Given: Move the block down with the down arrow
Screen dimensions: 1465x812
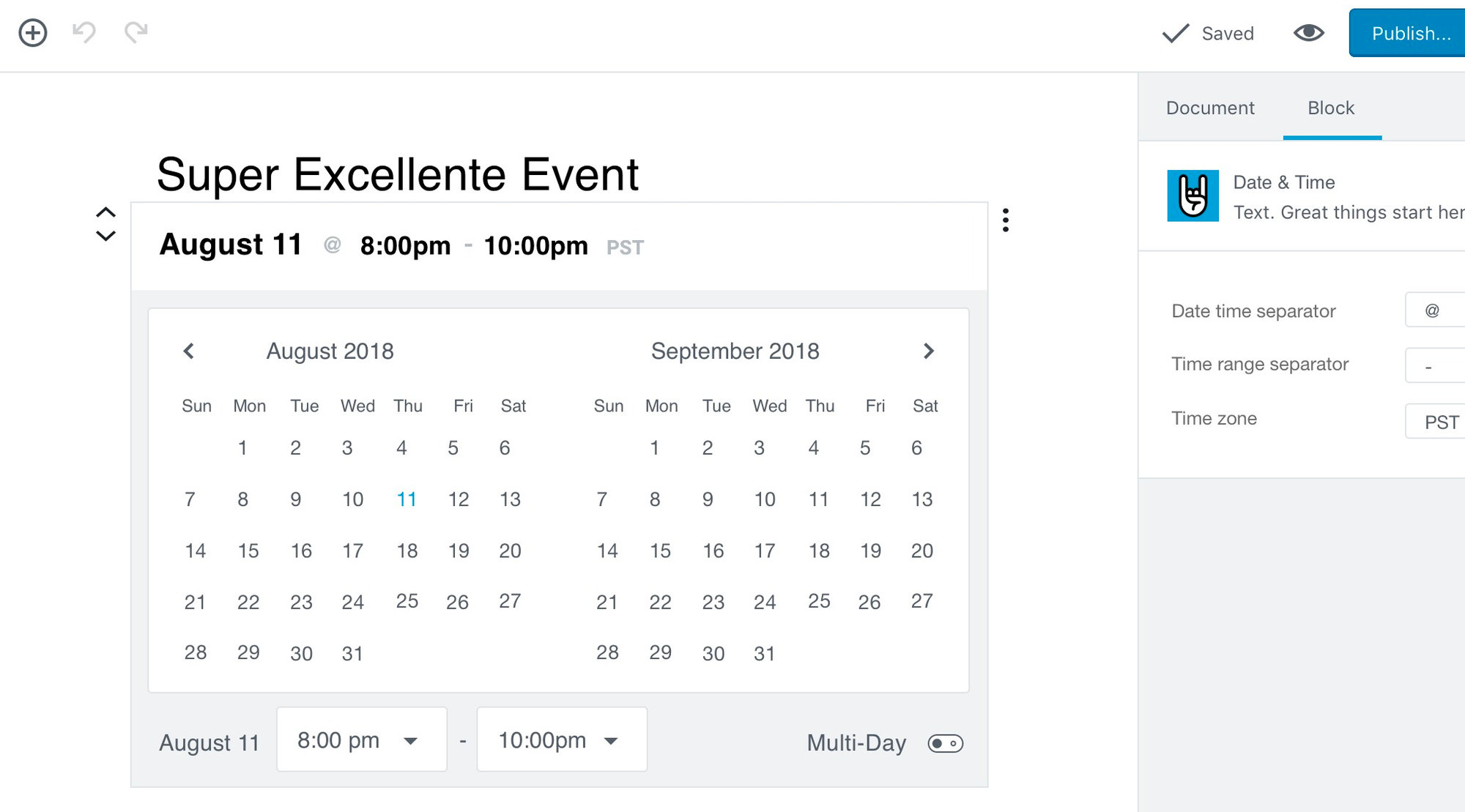Looking at the screenshot, I should [x=106, y=236].
